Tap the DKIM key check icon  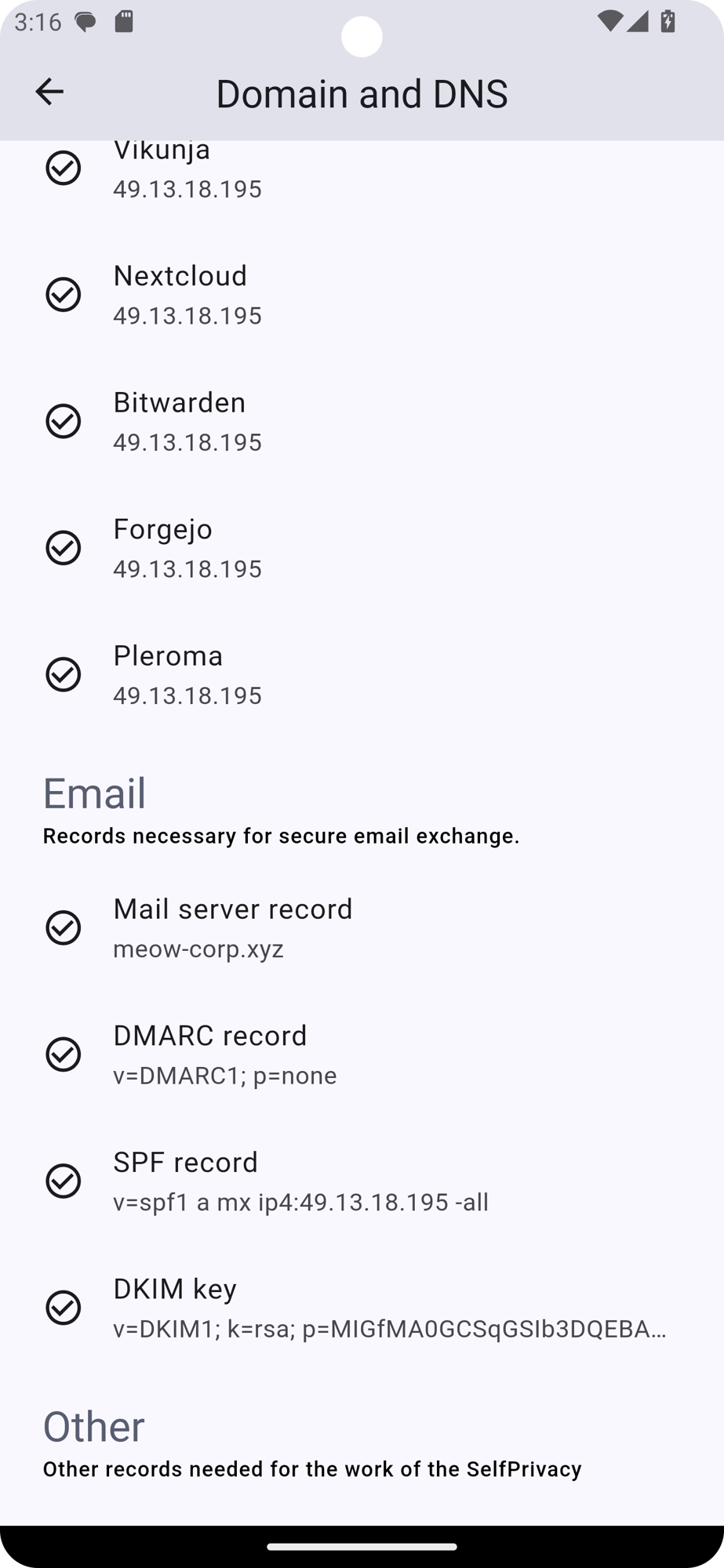(x=63, y=1307)
